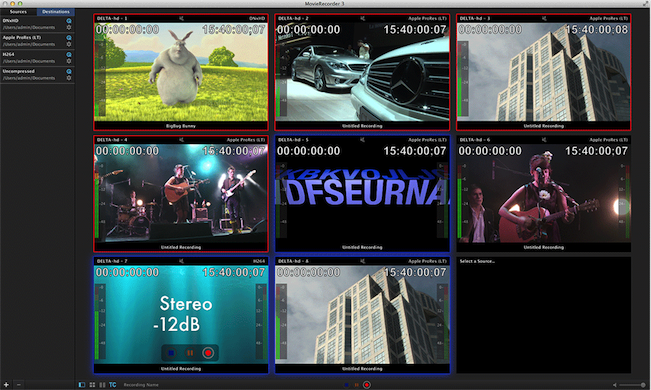Stop recording in DELTA-hd 7 overlay

pyautogui.click(x=171, y=353)
